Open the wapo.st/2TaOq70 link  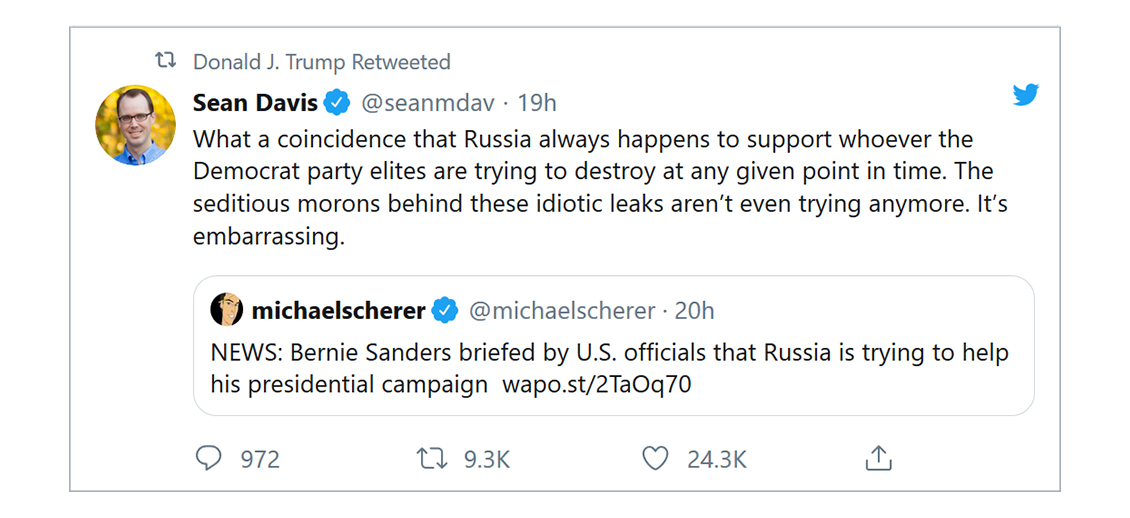click(x=599, y=384)
